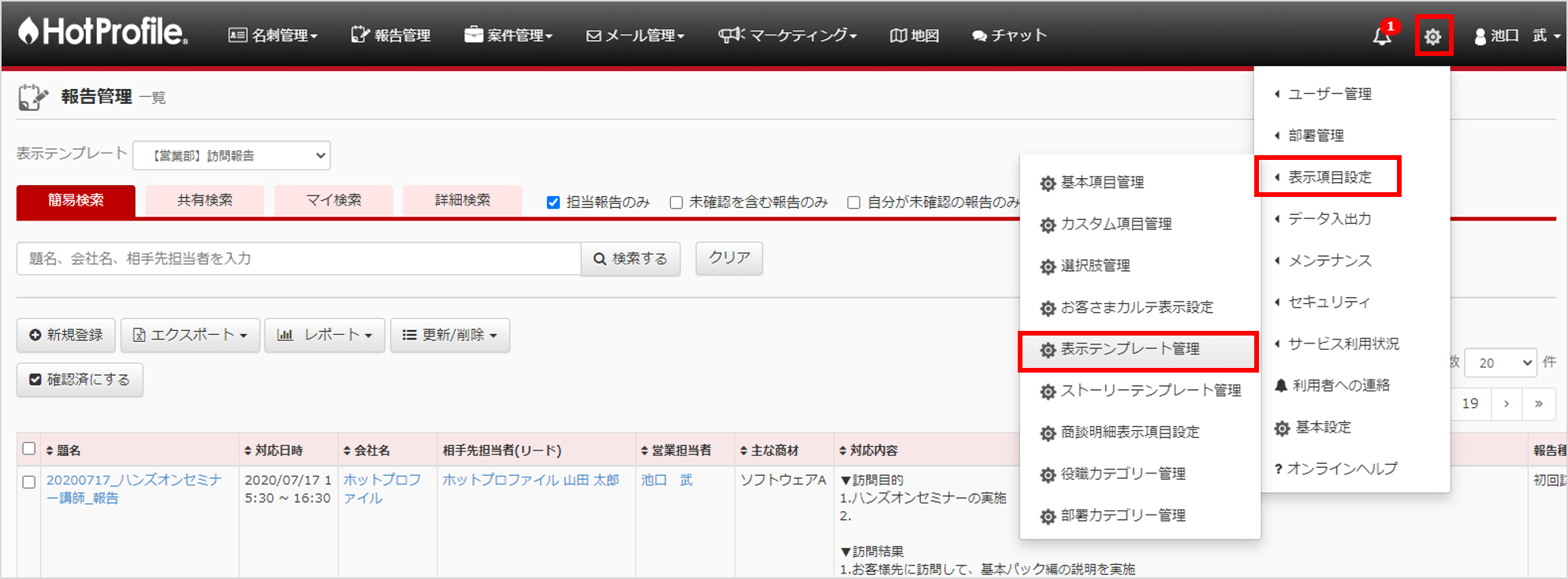Viewport: 1568px width, 579px height.
Task: Enable 未確認を含む報告のみ checkbox
Action: pyautogui.click(x=676, y=202)
